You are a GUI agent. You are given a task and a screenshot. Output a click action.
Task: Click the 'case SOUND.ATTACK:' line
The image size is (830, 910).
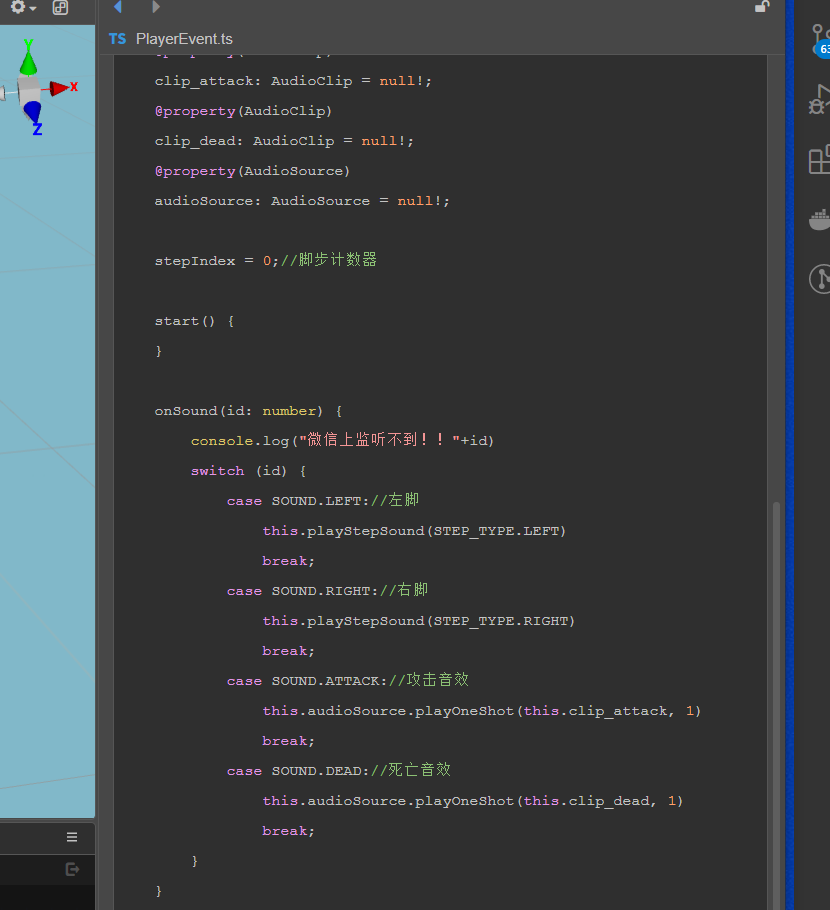307,681
